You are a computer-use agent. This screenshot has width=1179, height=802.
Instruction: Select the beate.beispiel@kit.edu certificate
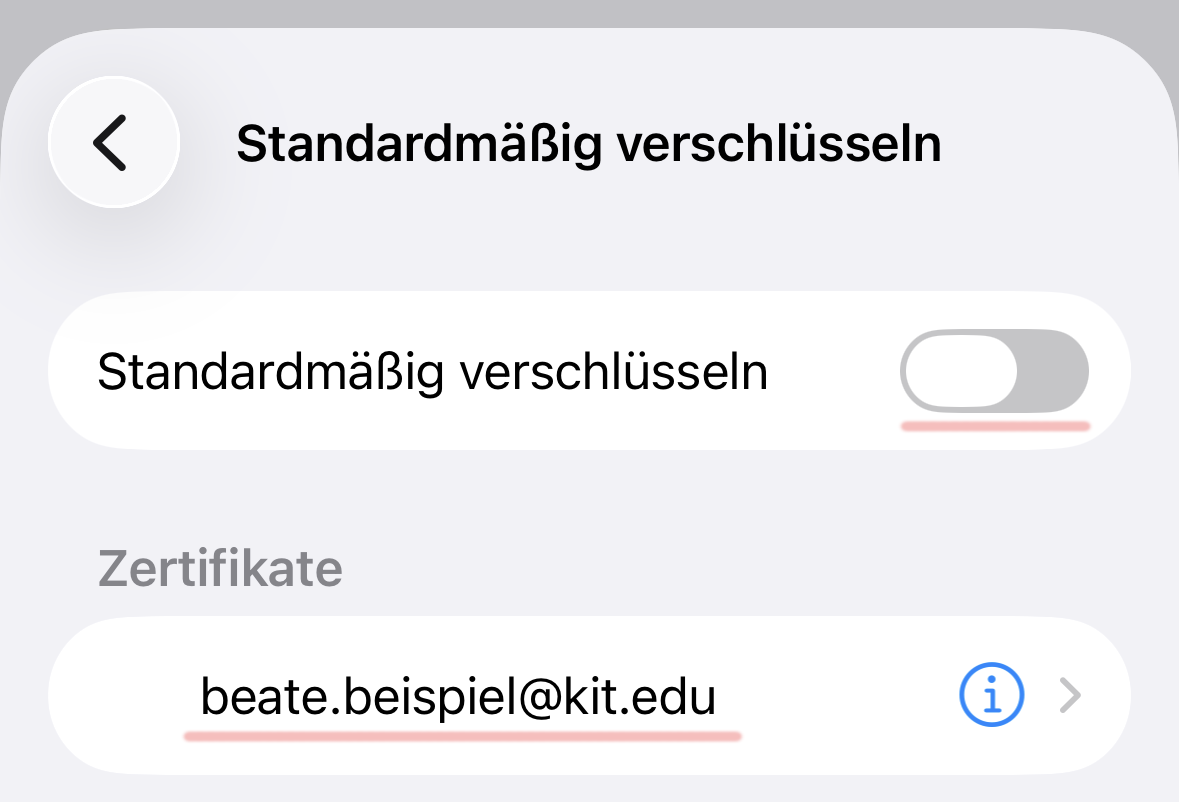(x=459, y=696)
